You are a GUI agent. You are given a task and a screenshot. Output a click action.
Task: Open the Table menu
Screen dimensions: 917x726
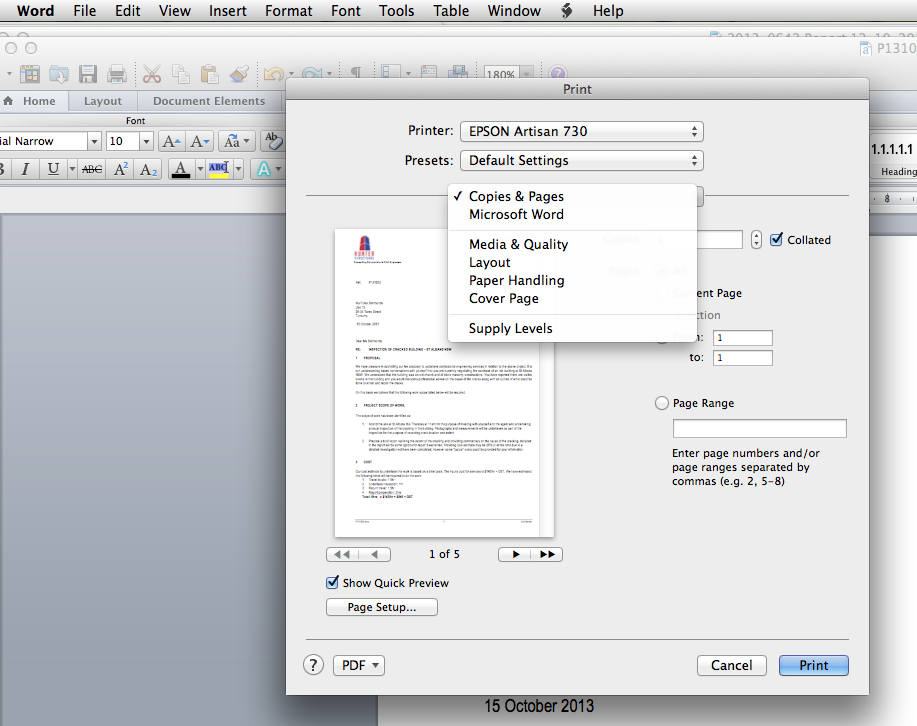[x=451, y=11]
